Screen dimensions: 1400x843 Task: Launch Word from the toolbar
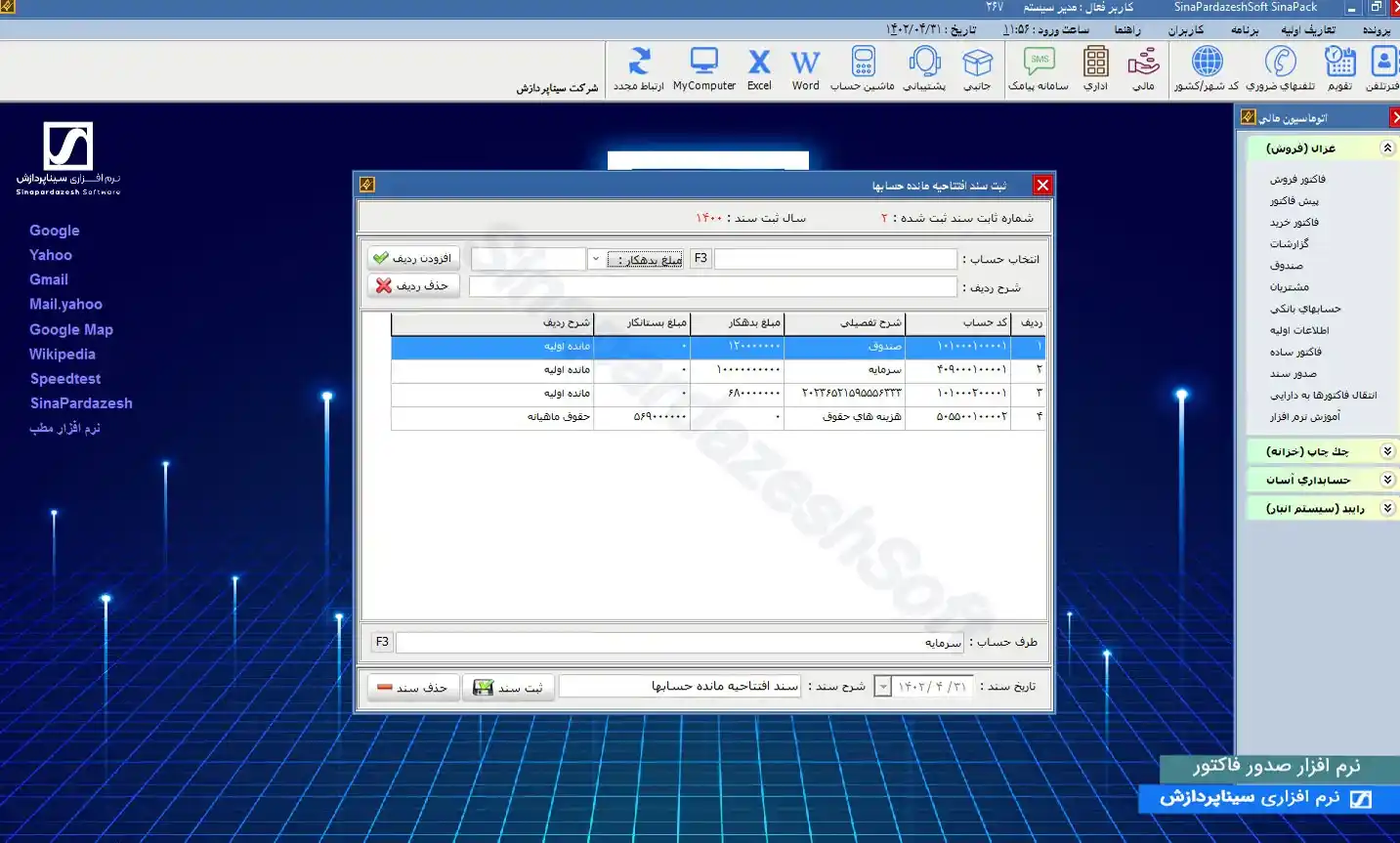pyautogui.click(x=805, y=68)
